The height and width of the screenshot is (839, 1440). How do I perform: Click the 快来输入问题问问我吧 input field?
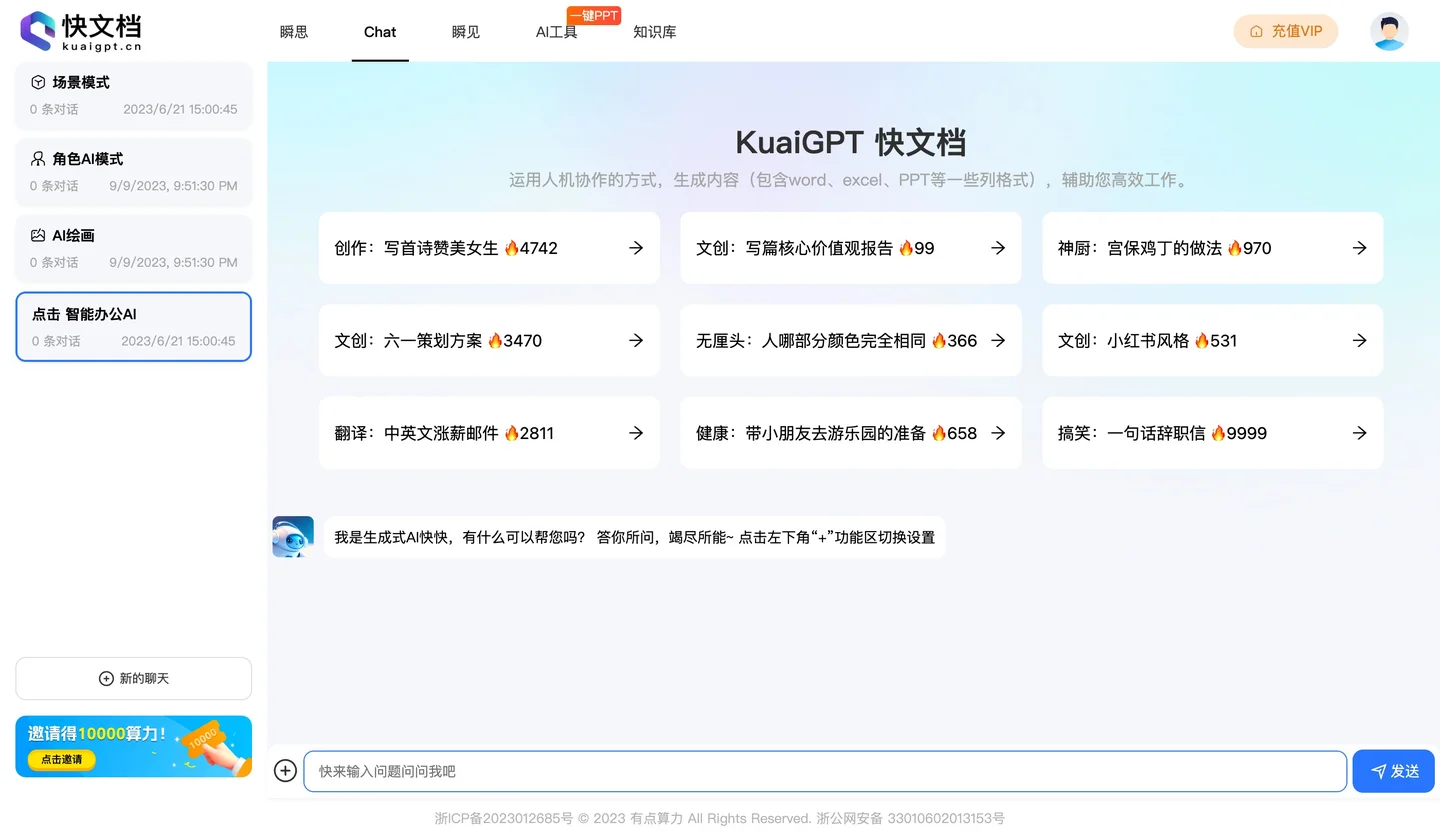point(825,771)
